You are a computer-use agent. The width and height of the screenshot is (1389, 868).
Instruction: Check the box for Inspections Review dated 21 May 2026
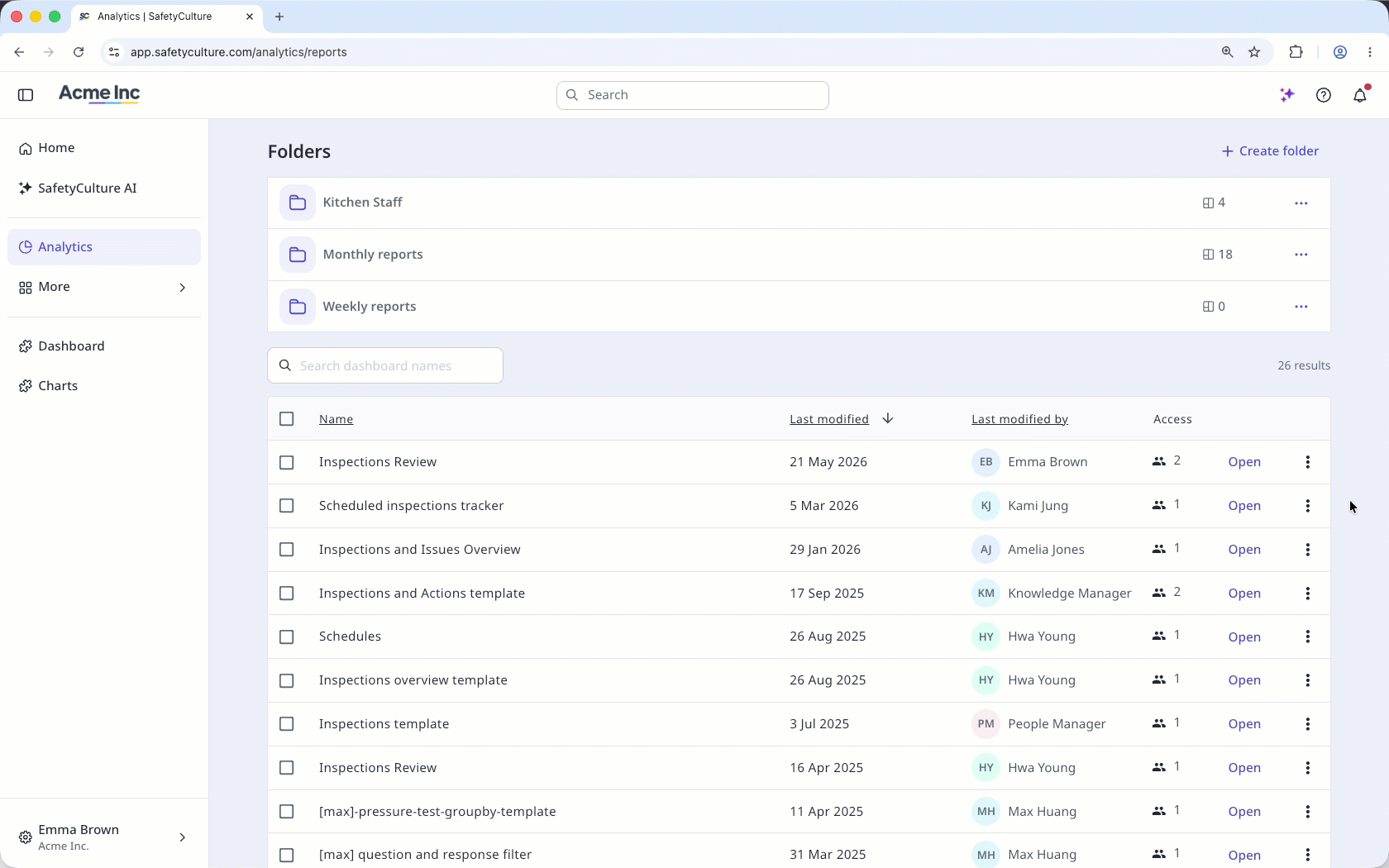[287, 462]
